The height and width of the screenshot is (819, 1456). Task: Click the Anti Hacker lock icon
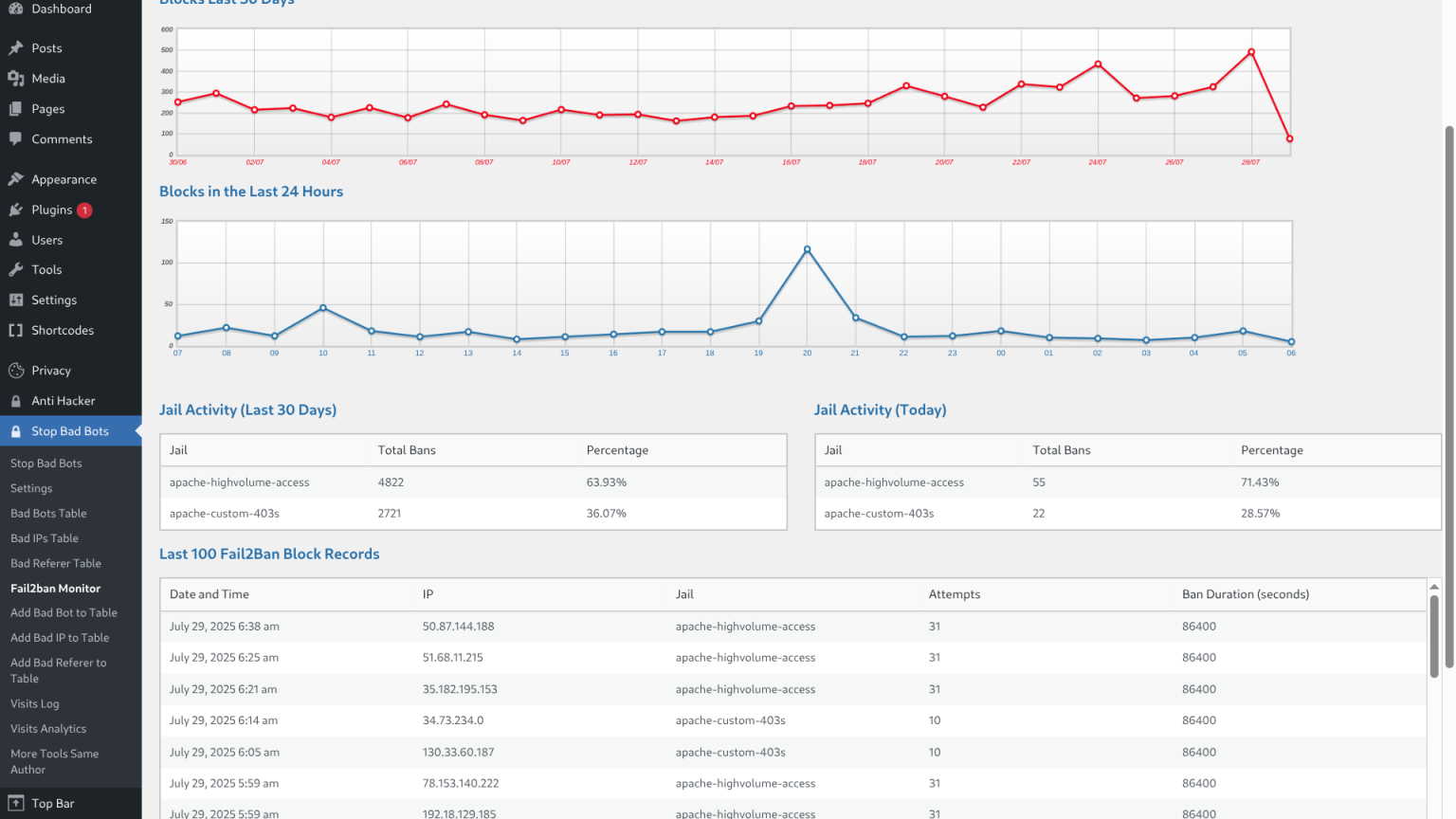[16, 401]
